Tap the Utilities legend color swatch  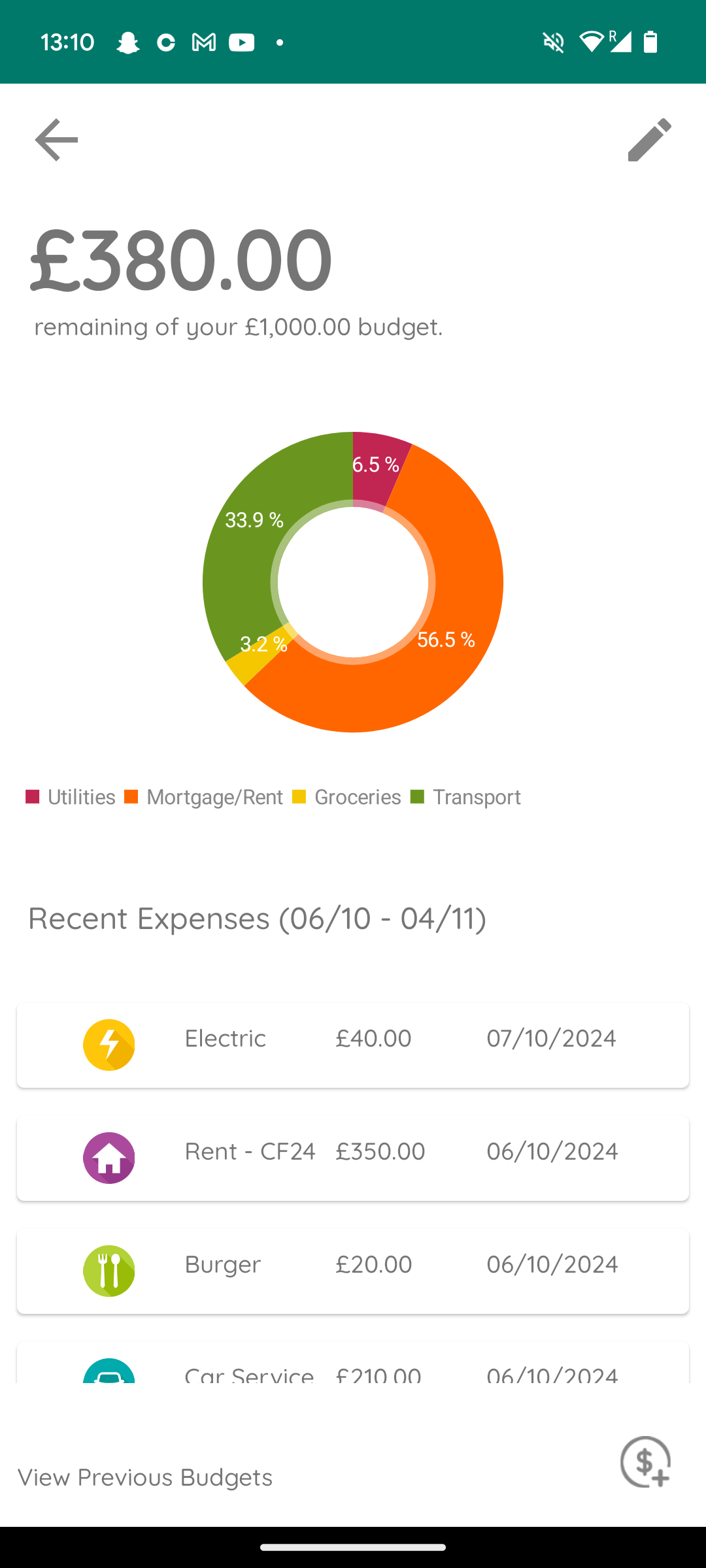33,797
